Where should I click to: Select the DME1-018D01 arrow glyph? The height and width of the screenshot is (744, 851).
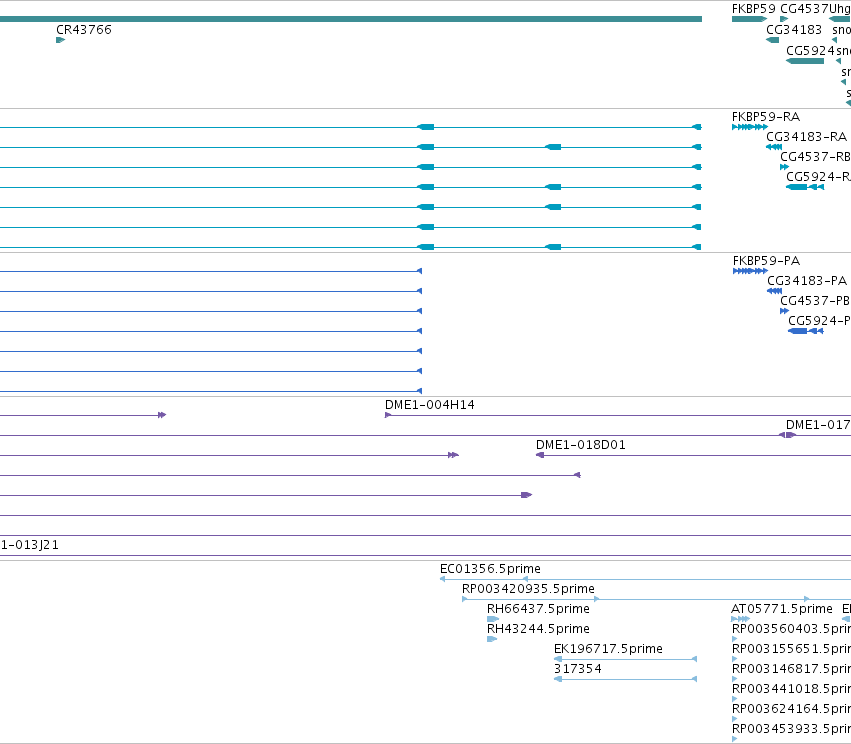pos(540,455)
